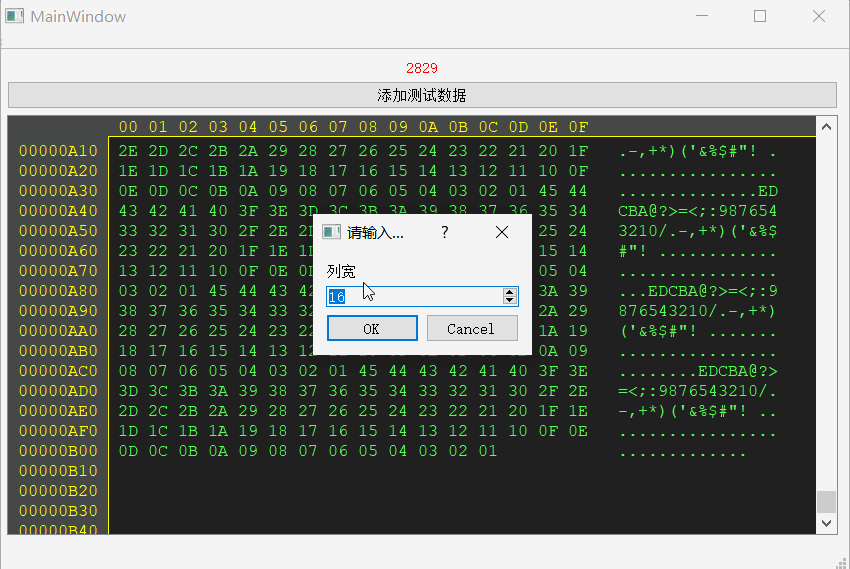Click ASCII text CBA@?>=<;:987654
Image resolution: width=850 pixels, height=569 pixels.
698,211
